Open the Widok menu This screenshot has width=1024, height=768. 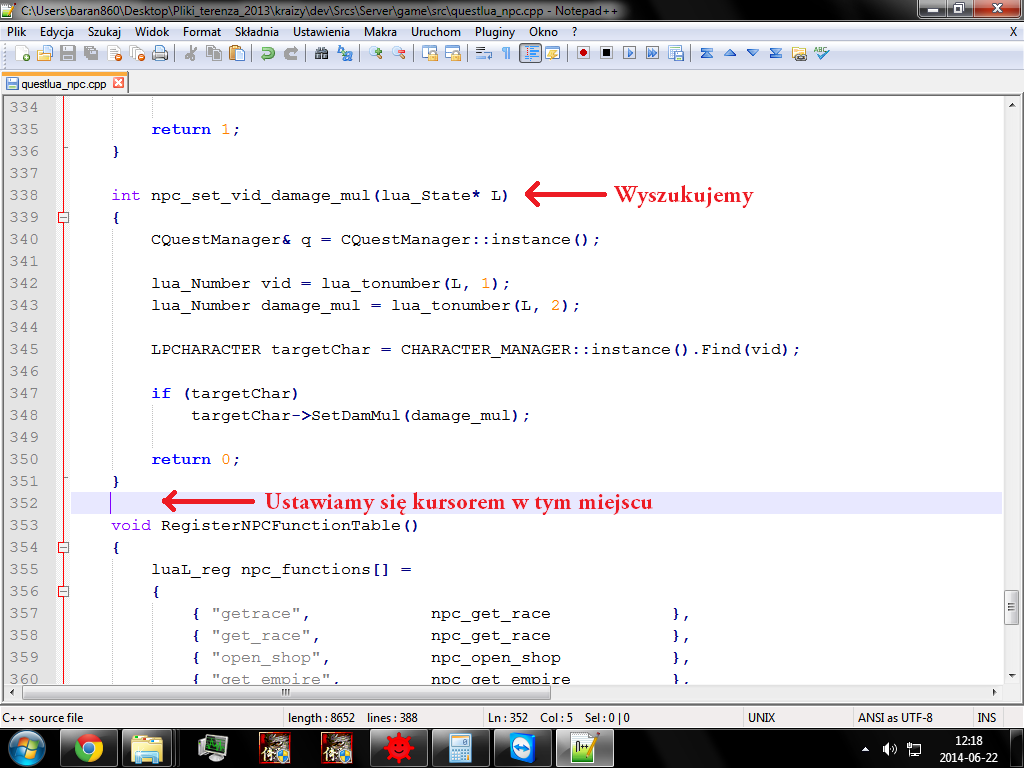152,32
